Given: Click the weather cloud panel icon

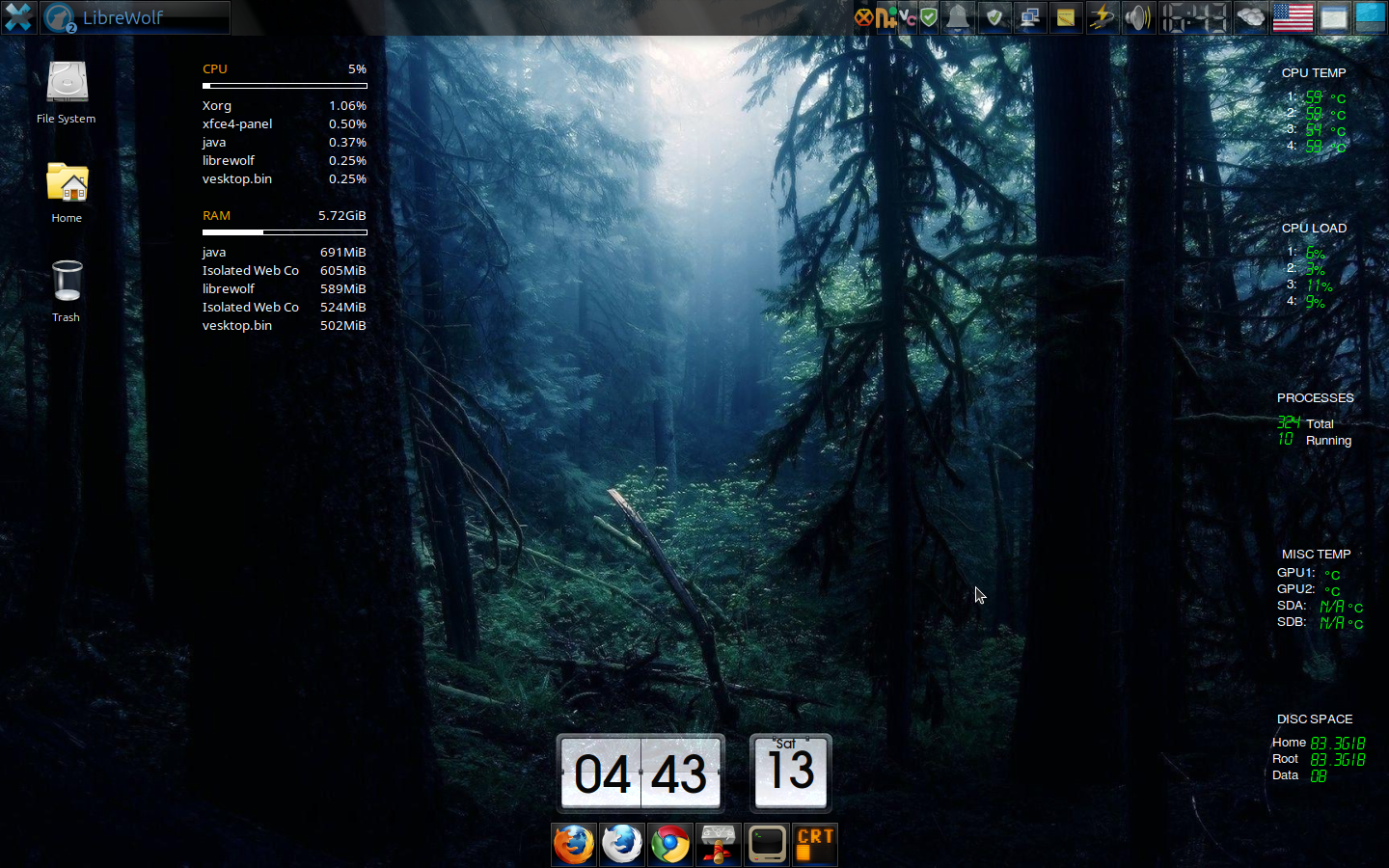Looking at the screenshot, I should click(1251, 17).
